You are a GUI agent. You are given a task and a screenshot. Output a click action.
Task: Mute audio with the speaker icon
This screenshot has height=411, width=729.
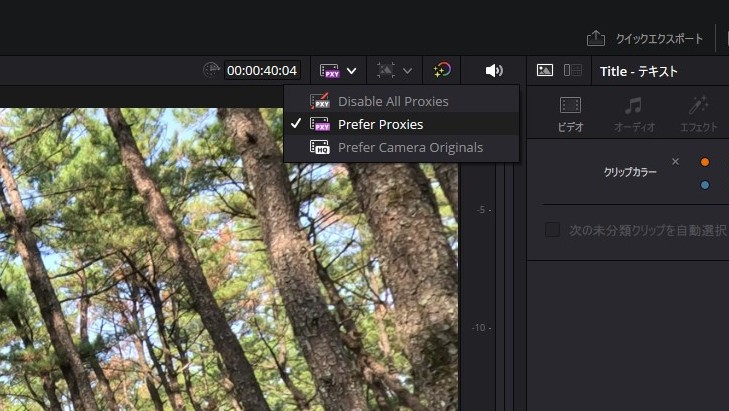tap(494, 71)
